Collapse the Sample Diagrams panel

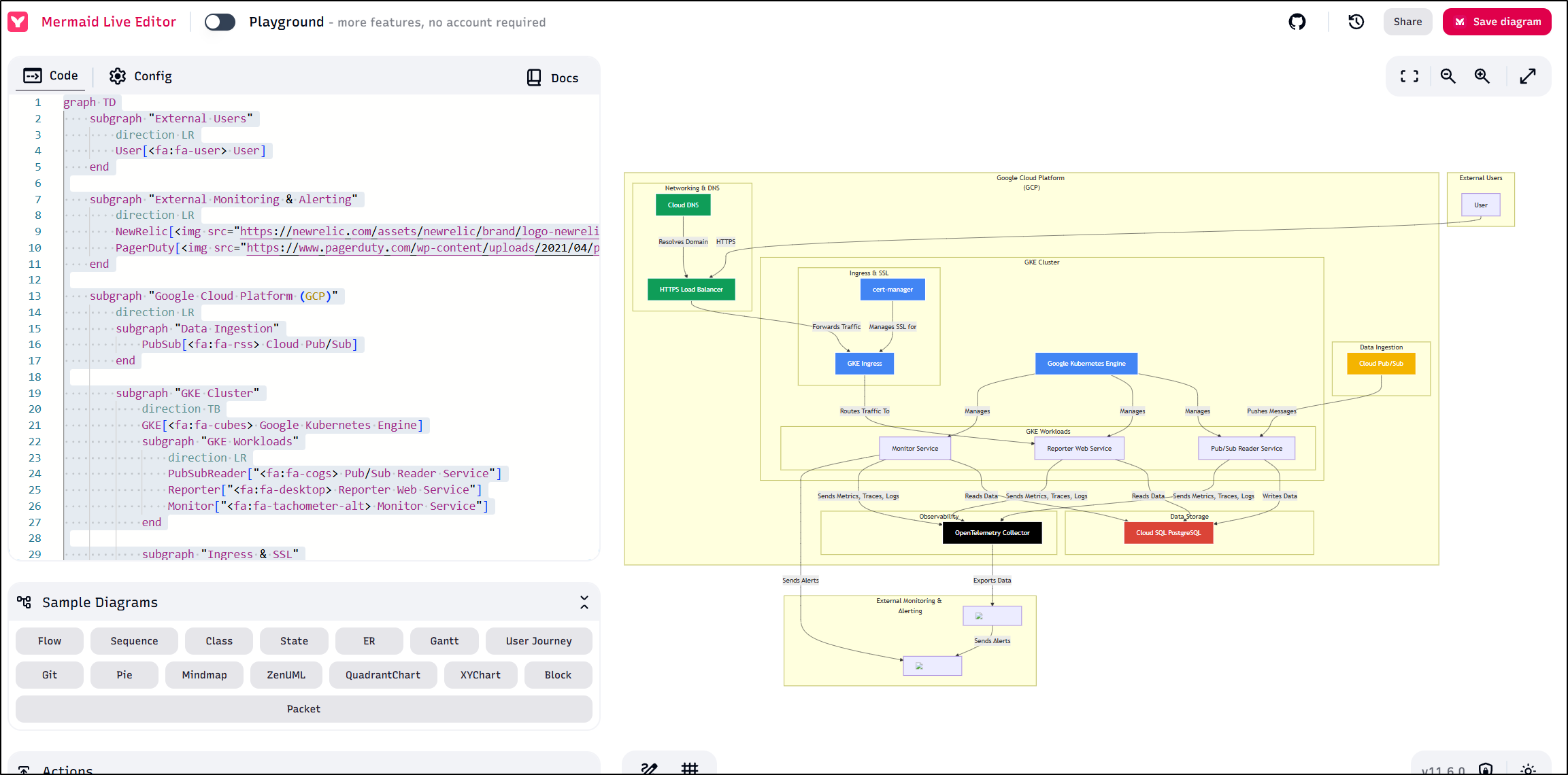(584, 602)
